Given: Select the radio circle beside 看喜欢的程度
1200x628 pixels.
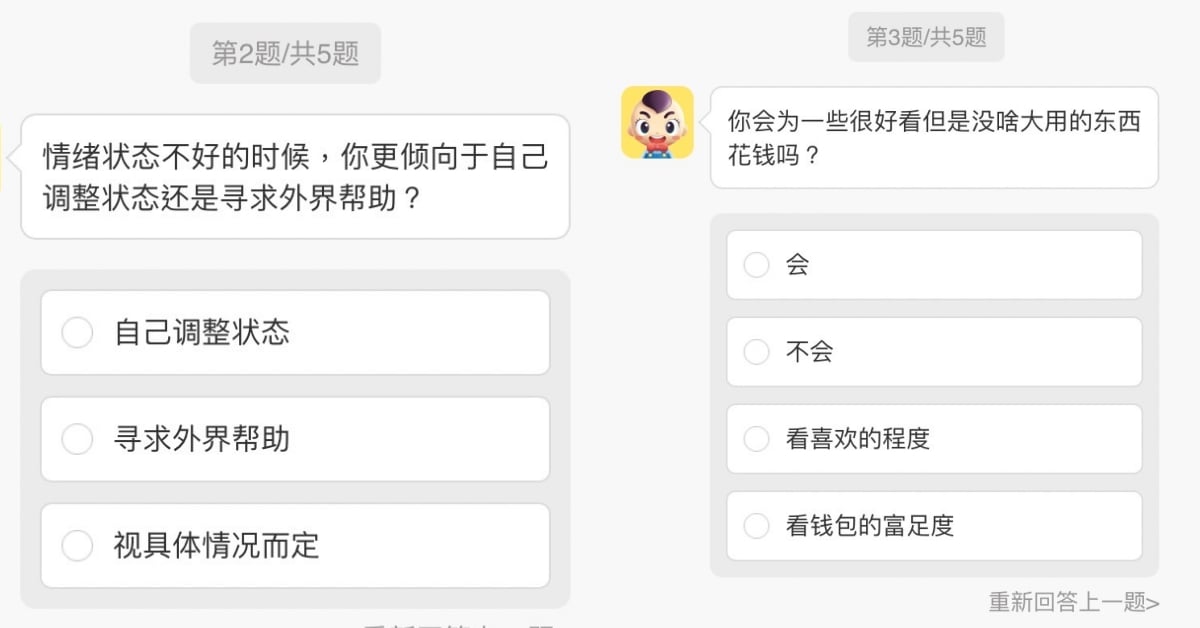Looking at the screenshot, I should pos(757,439).
